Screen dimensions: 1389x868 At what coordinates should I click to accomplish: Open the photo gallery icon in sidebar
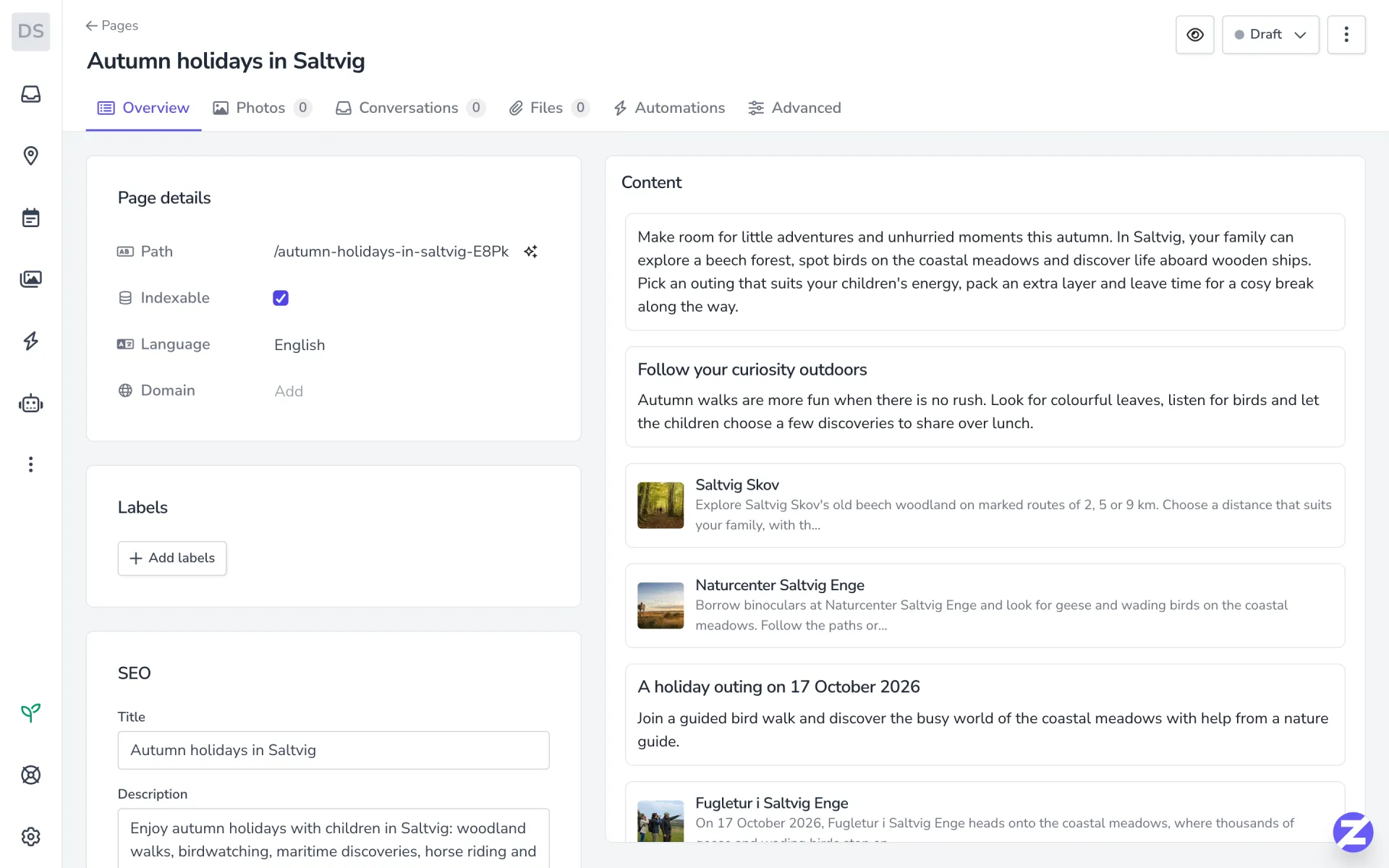[30, 279]
